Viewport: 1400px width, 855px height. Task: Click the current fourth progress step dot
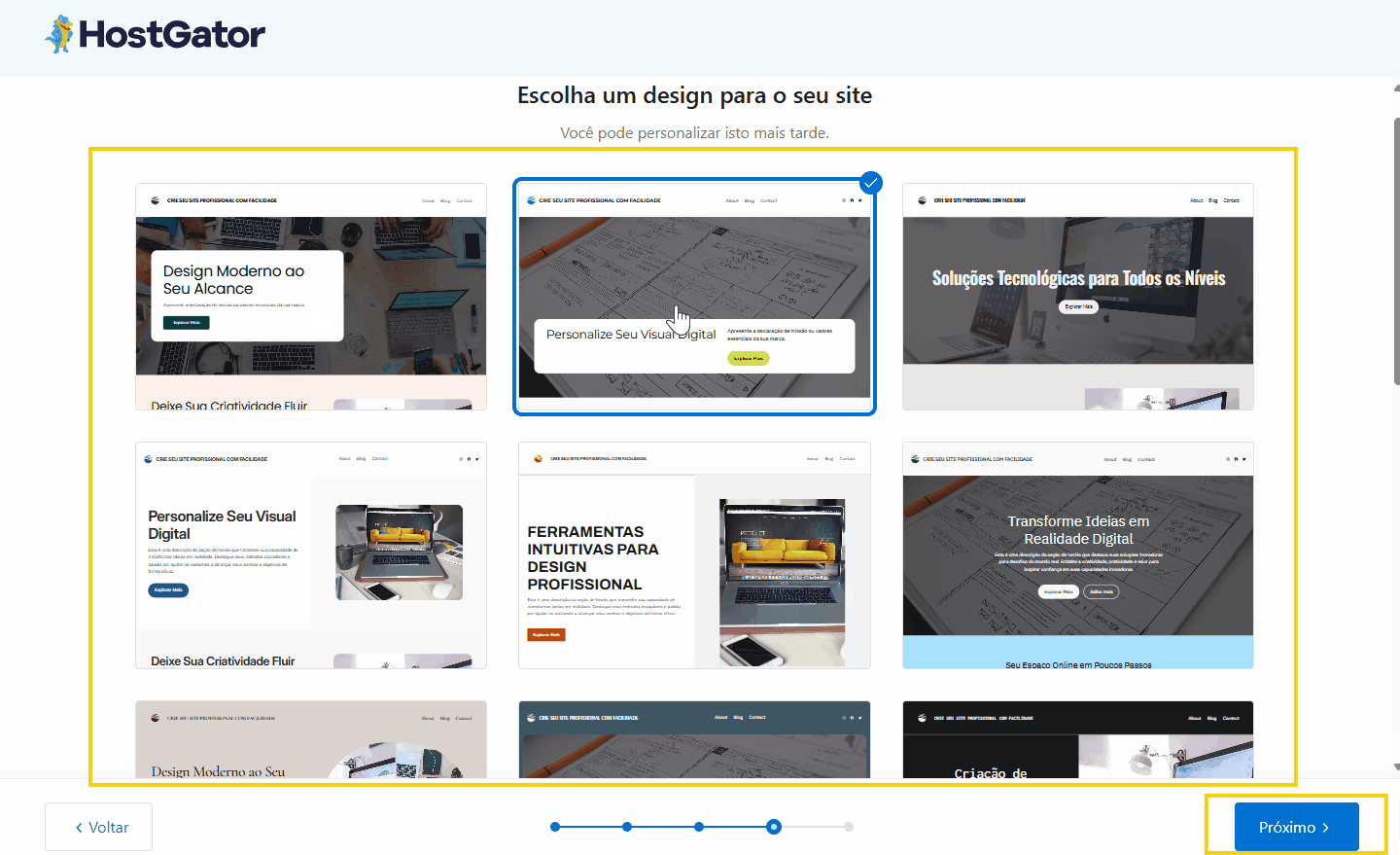click(774, 827)
